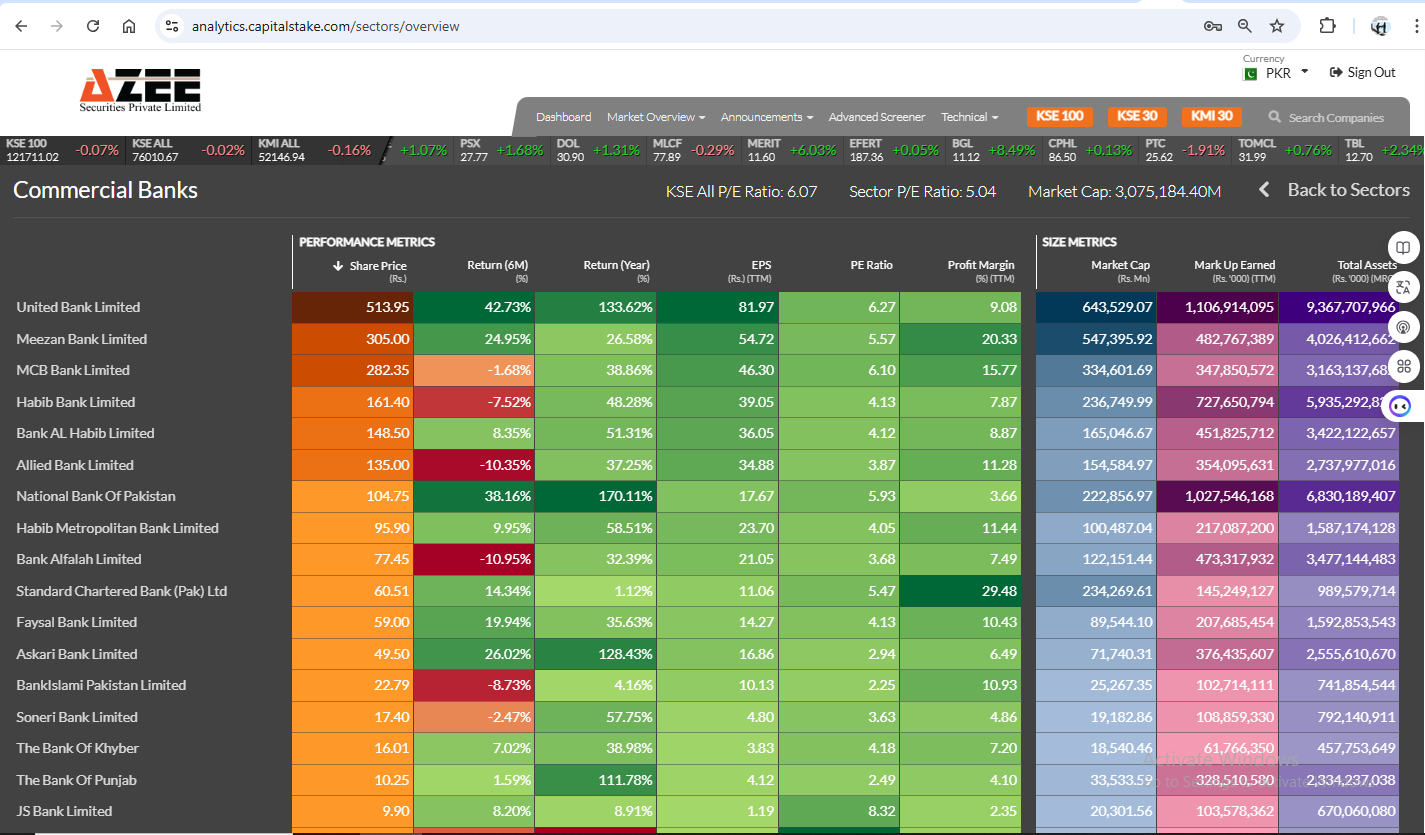Sort by Return (6M) column header

tap(497, 265)
